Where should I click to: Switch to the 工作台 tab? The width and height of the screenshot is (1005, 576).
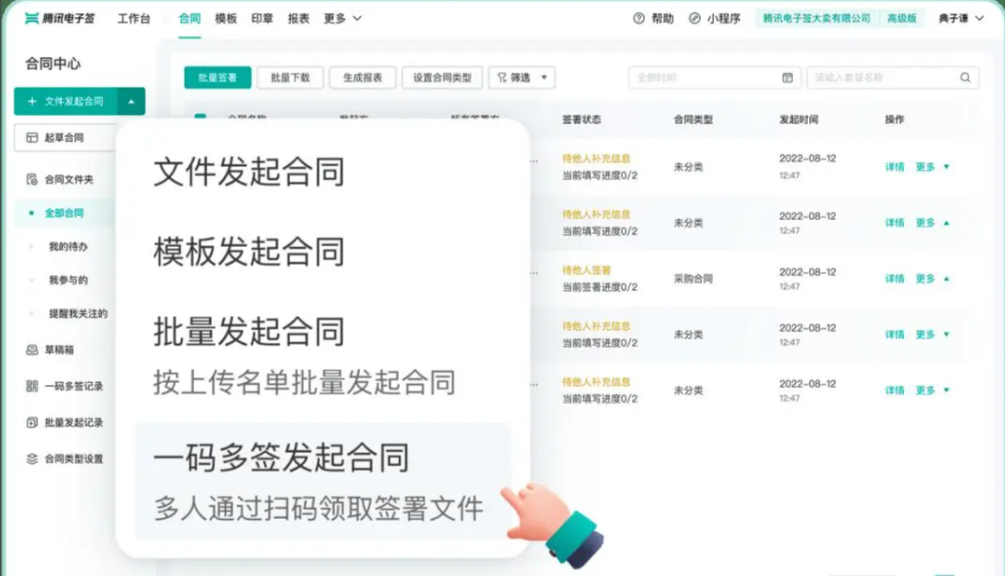pos(133,17)
